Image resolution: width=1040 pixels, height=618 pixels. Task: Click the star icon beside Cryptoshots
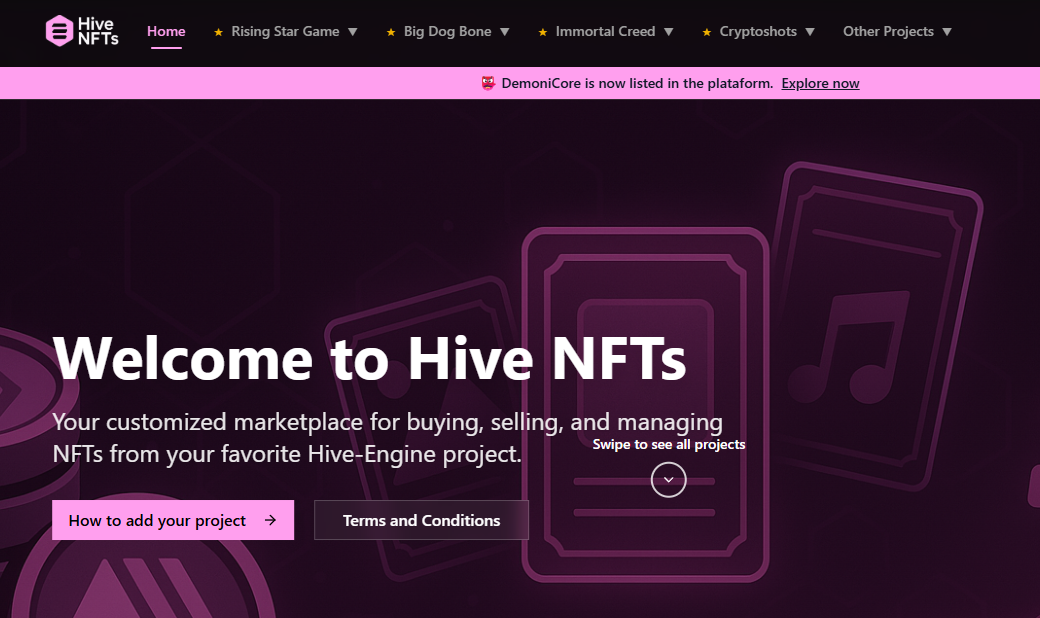pyautogui.click(x=707, y=32)
